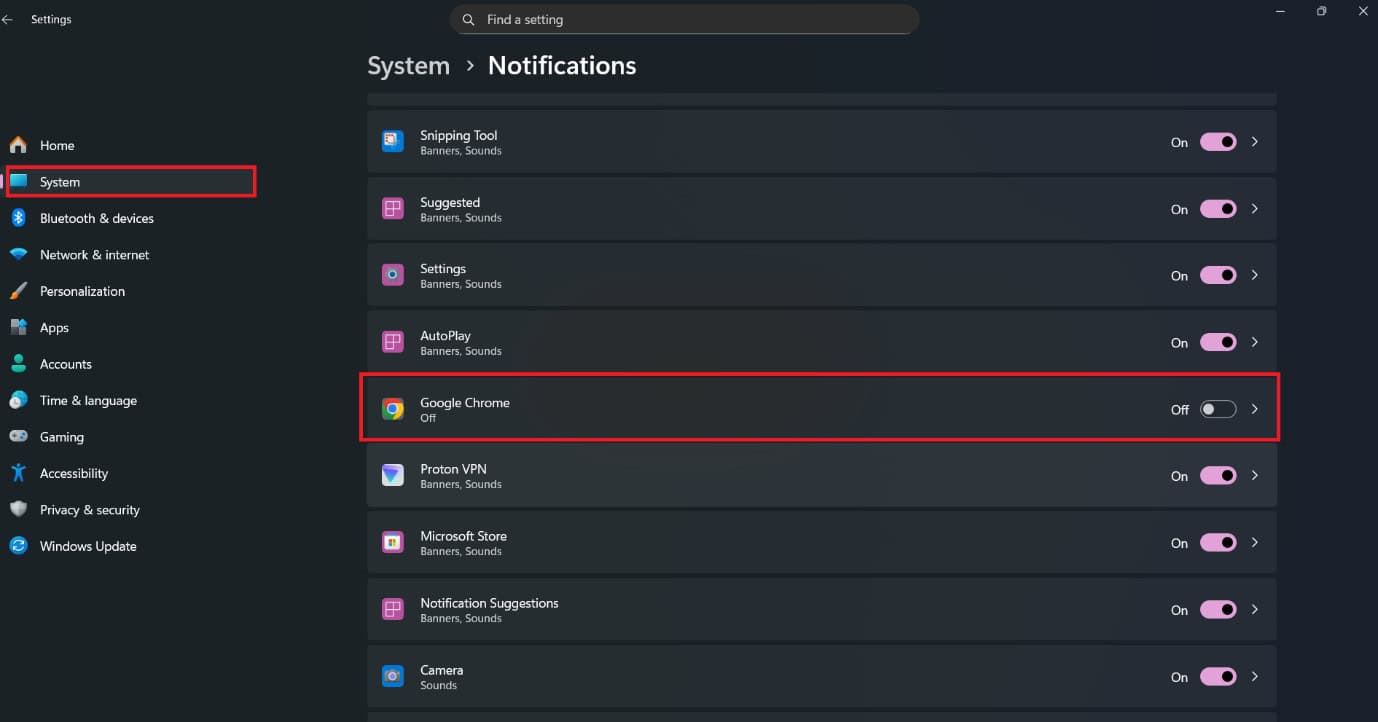Click the Notification Suggestions icon
Screen dimensions: 1378x722
[393, 609]
